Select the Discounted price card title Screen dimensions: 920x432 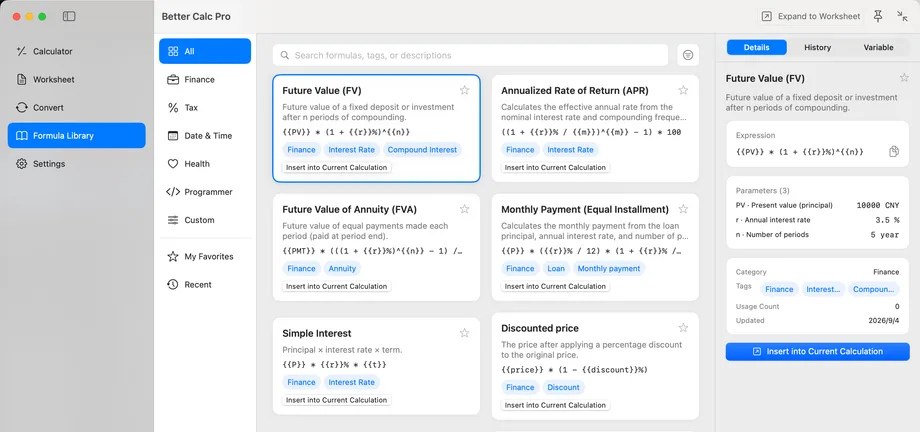540,328
